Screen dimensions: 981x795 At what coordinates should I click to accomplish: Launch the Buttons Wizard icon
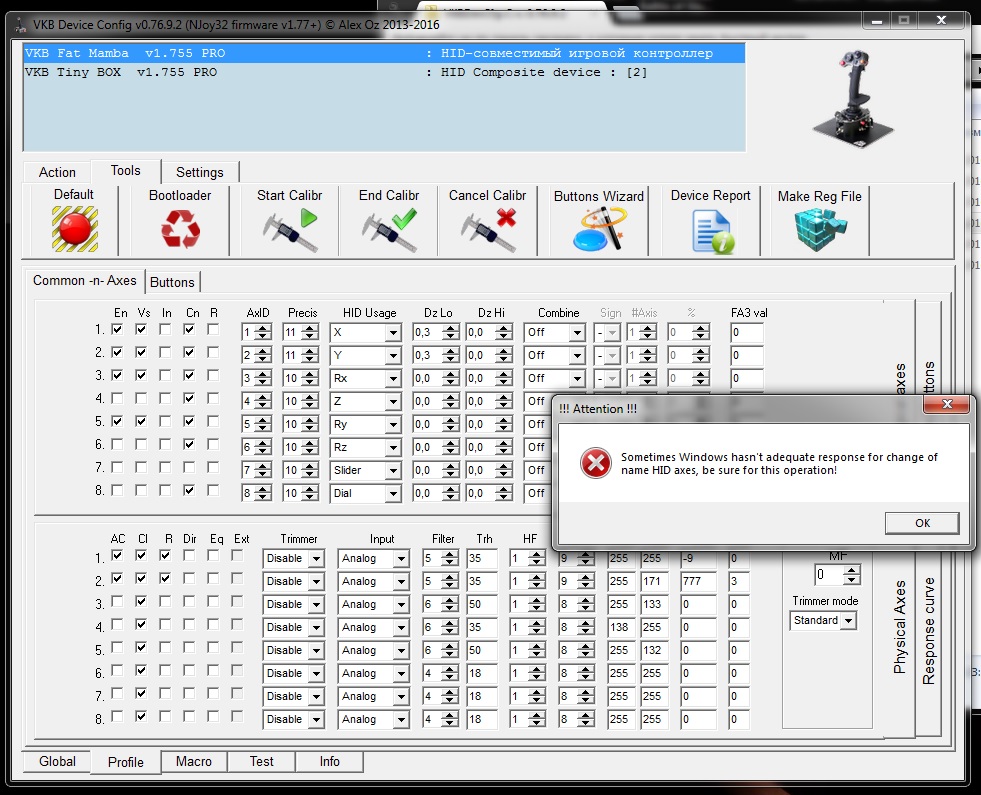pos(598,229)
